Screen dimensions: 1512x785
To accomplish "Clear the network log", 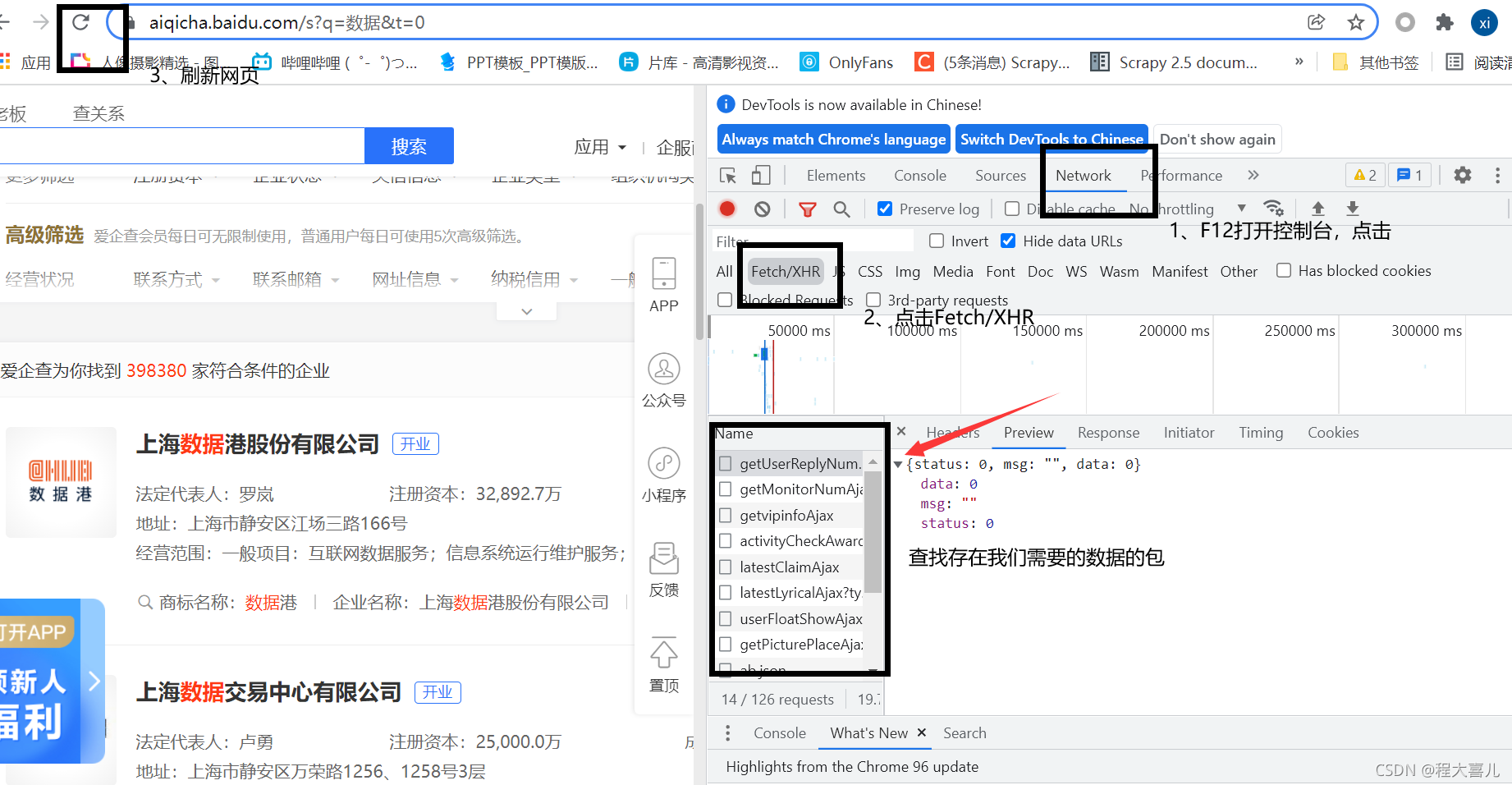I will pos(763,209).
